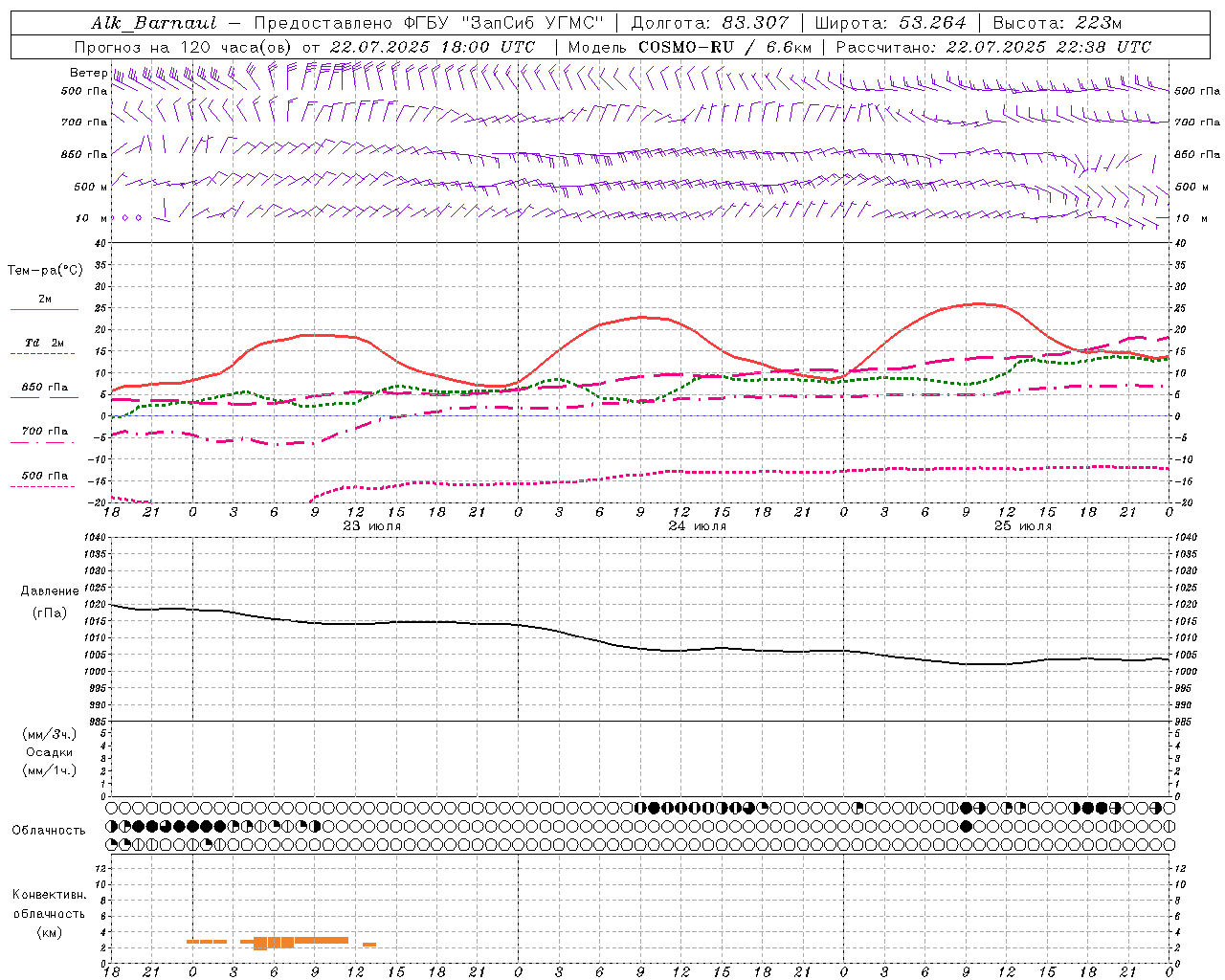Viewport: 1225px width, 980px height.
Task: Click the 'Осадки' precipitation label
Action: coord(49,752)
